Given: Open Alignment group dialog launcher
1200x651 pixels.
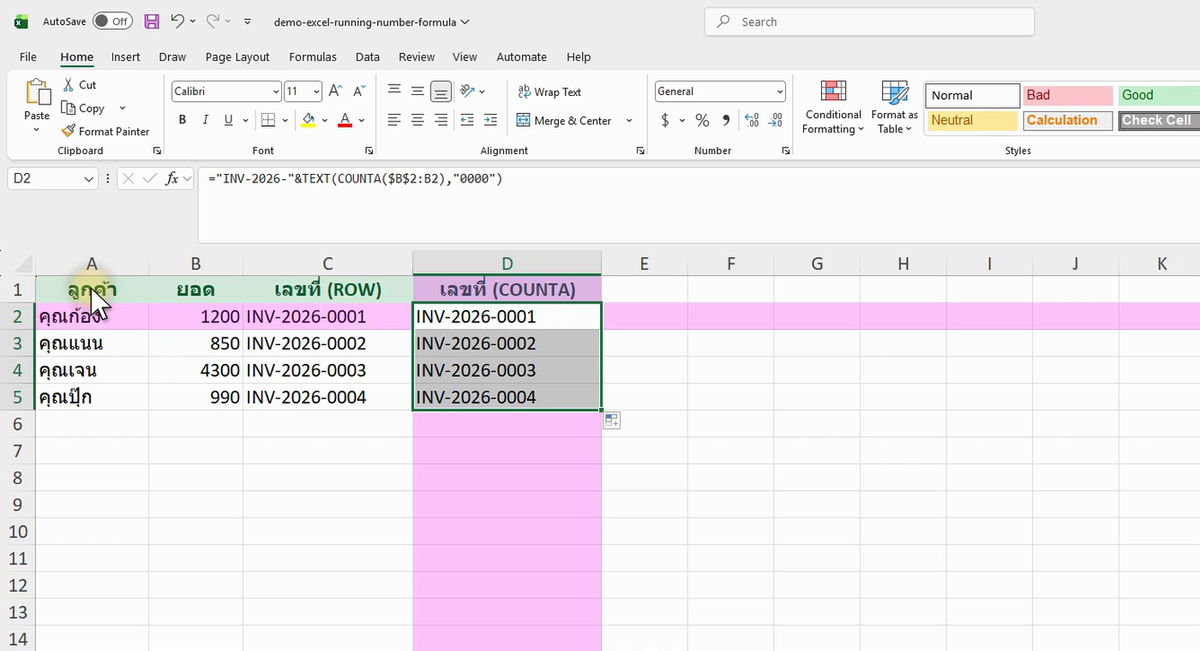Looking at the screenshot, I should (640, 151).
